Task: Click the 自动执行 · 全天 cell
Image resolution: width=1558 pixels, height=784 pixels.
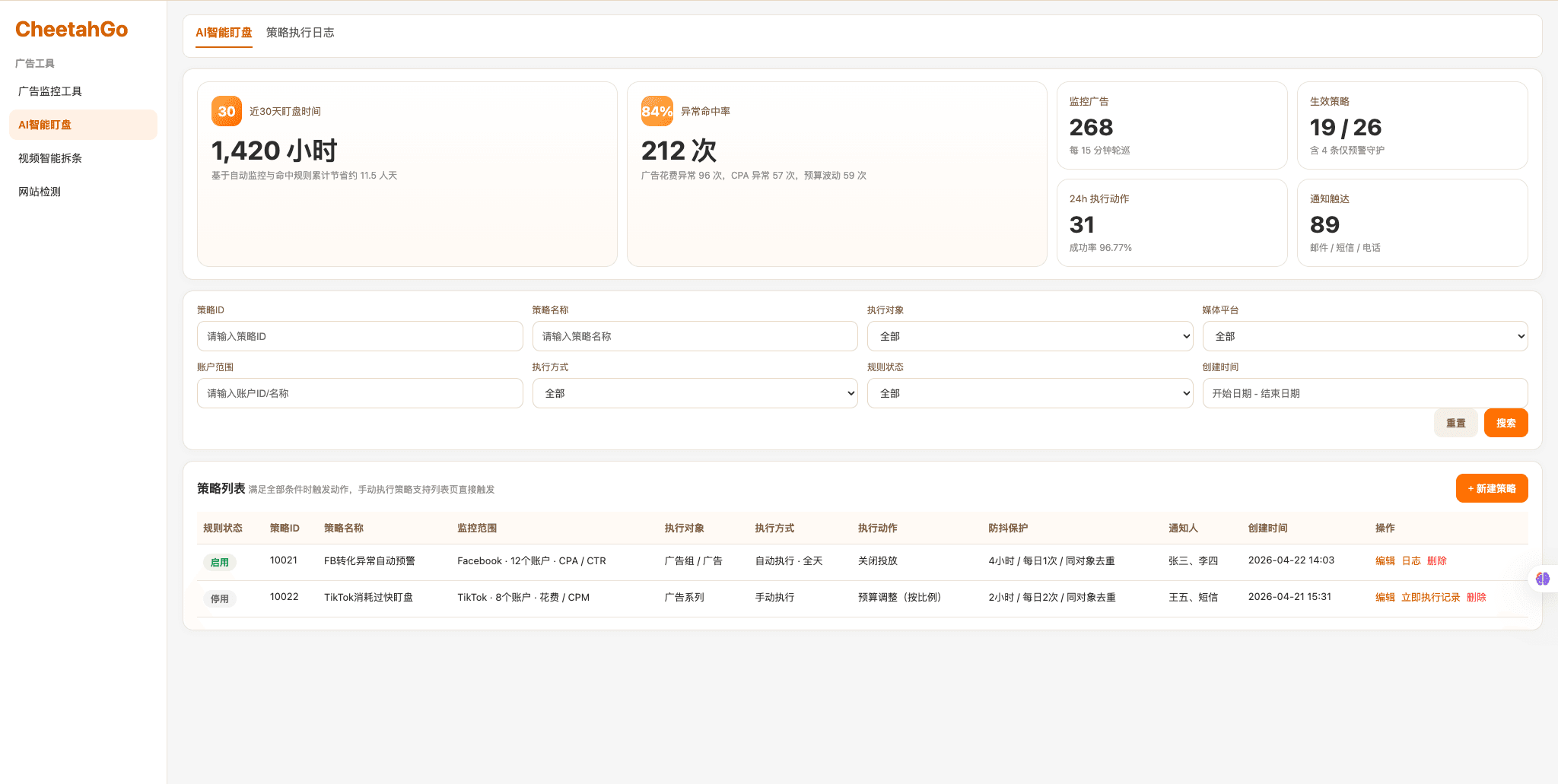Action: [789, 561]
